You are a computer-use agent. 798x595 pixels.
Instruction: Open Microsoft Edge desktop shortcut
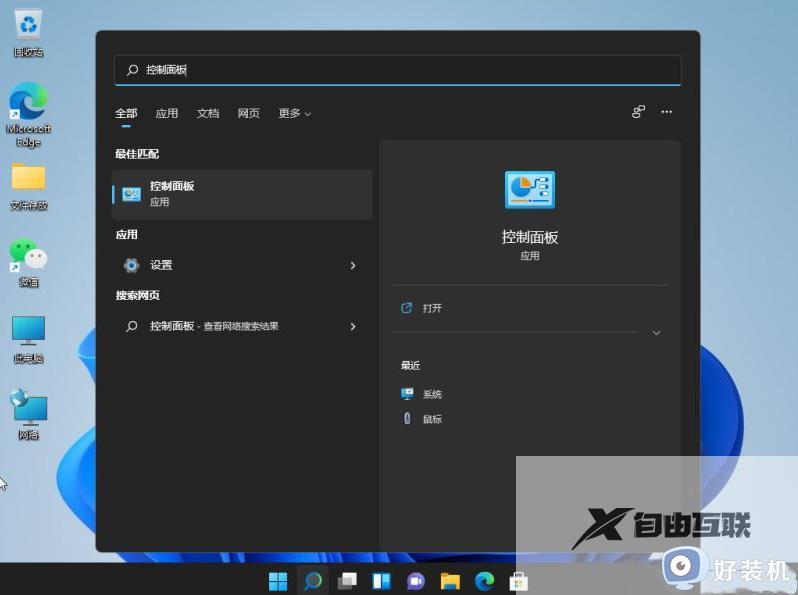[x=28, y=115]
